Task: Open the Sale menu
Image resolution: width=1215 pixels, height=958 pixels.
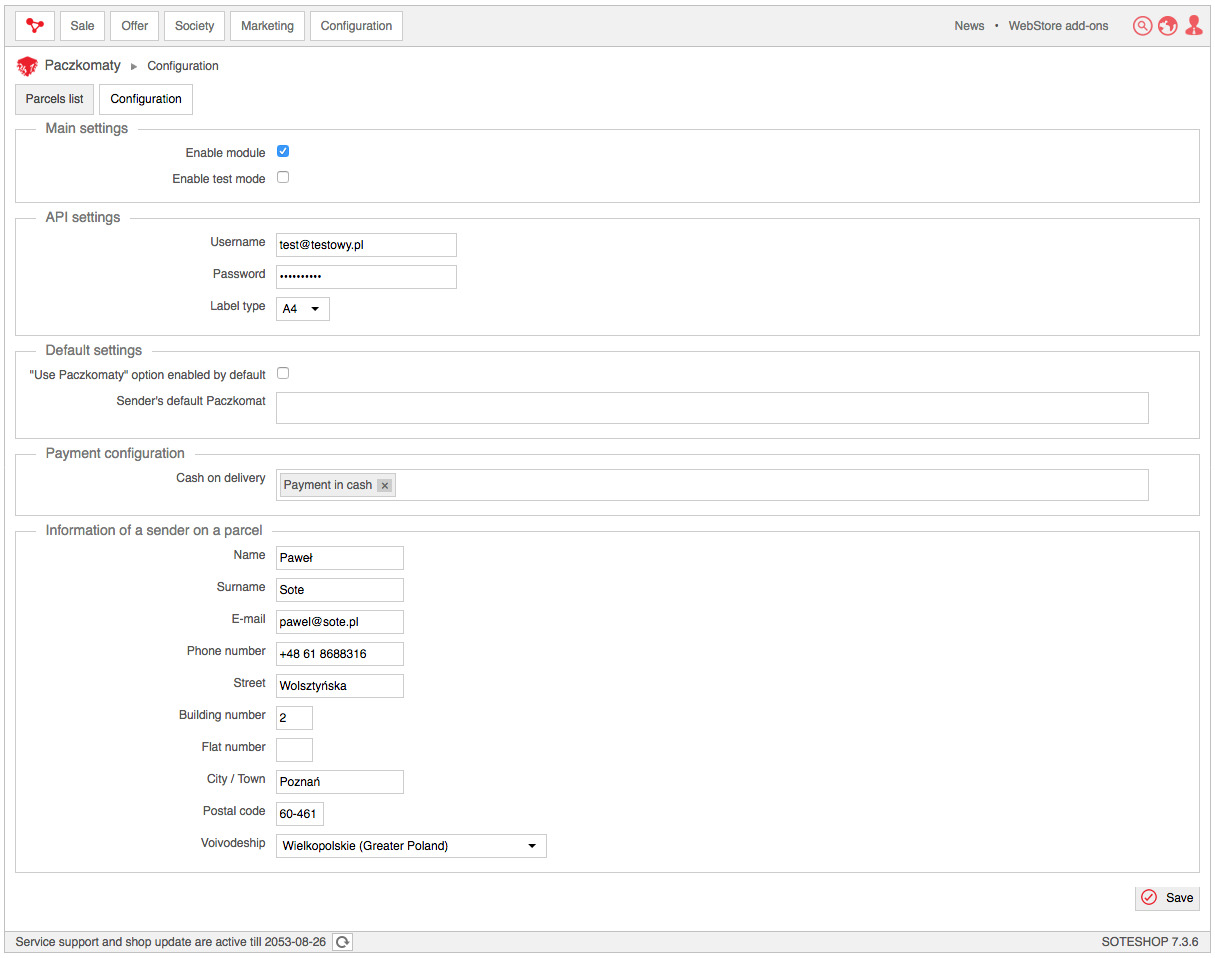Action: click(x=82, y=26)
